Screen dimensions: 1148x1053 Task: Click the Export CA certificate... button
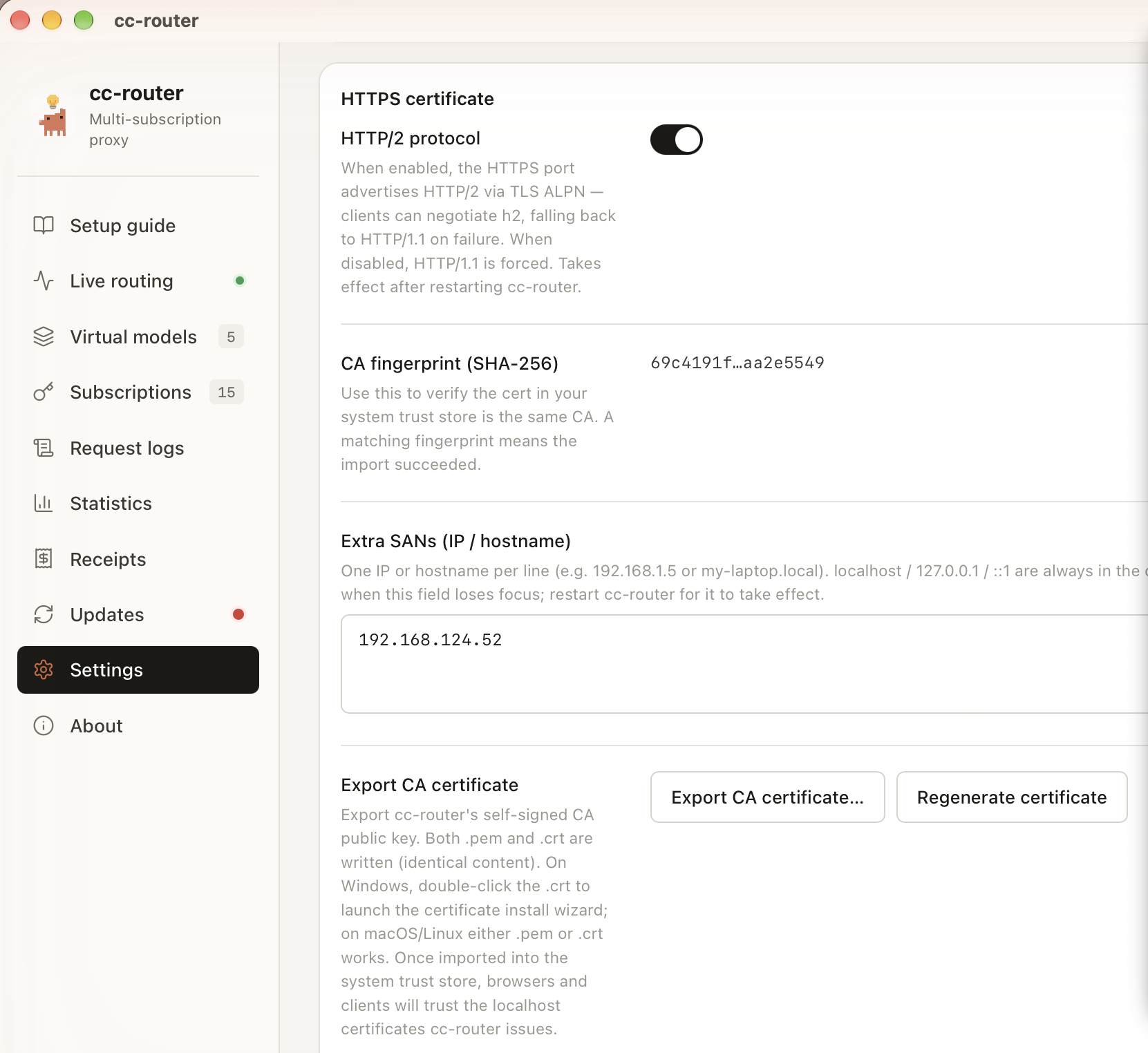[767, 797]
